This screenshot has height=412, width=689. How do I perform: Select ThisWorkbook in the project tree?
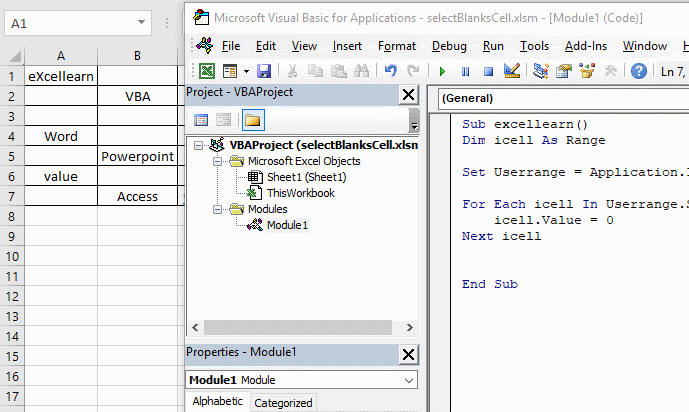pos(301,193)
